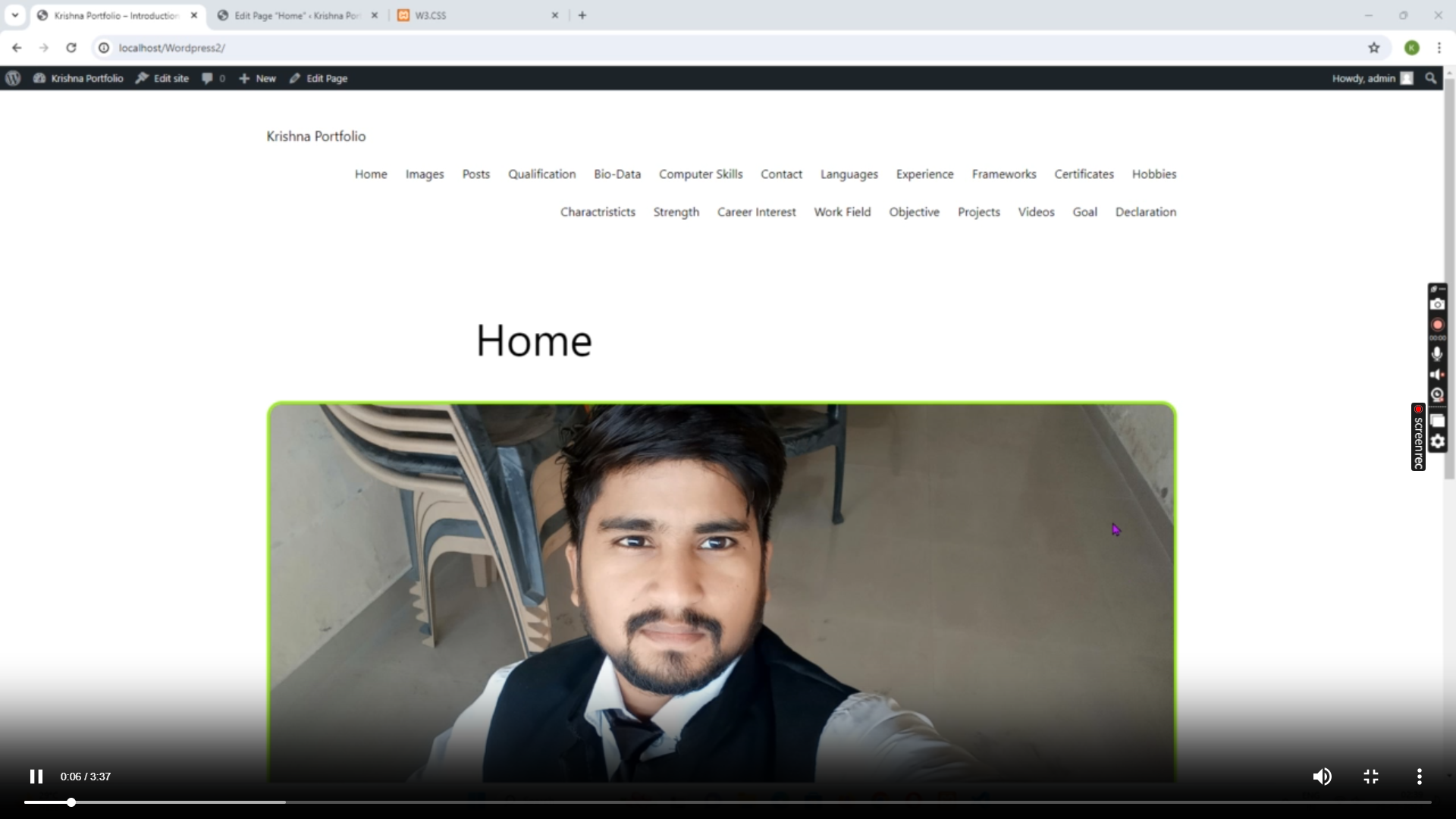Toggle the ScreenRec microphone icon
The width and height of the screenshot is (1456, 819).
[x=1438, y=354]
